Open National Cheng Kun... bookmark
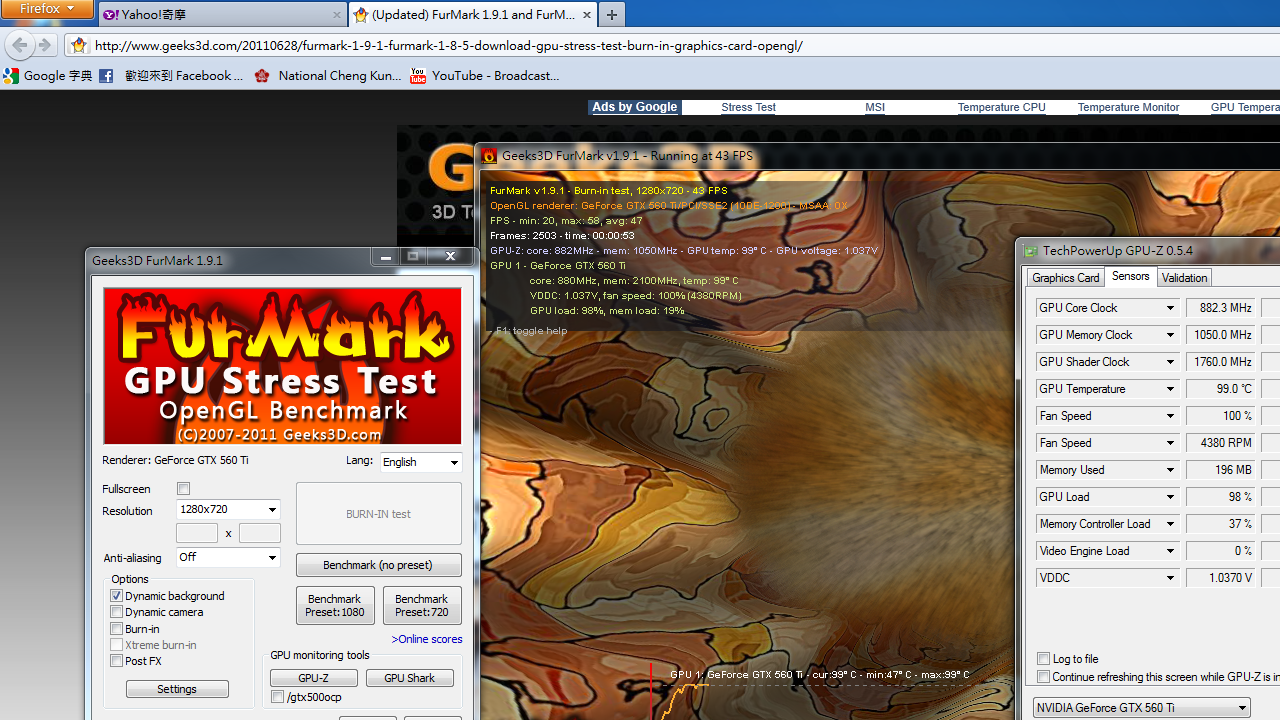This screenshot has width=1280, height=720. [328, 75]
